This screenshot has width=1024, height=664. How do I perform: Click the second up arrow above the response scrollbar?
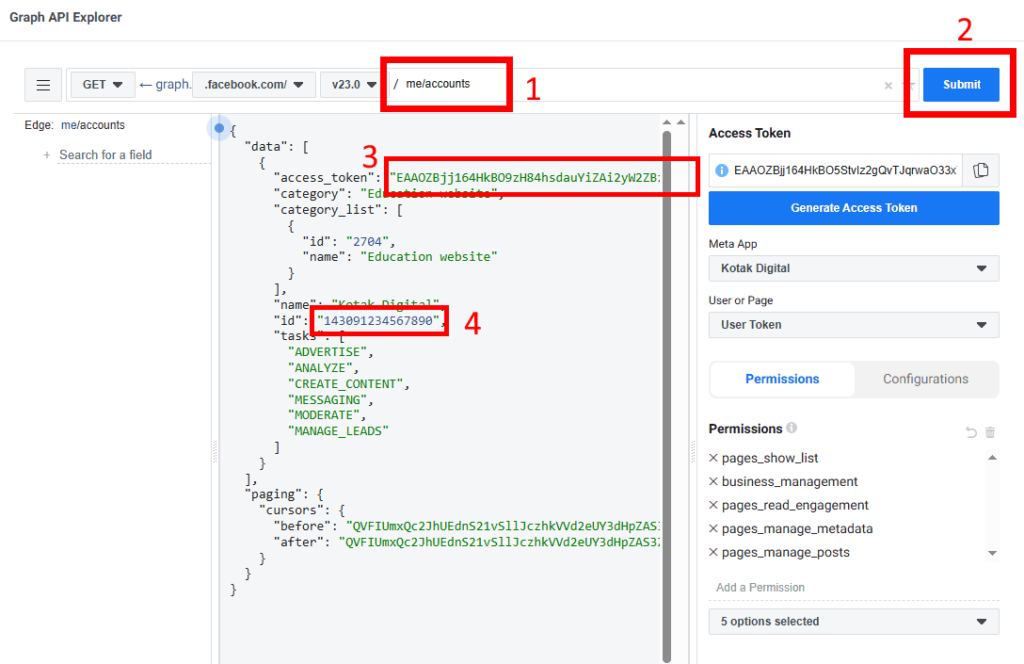681,122
